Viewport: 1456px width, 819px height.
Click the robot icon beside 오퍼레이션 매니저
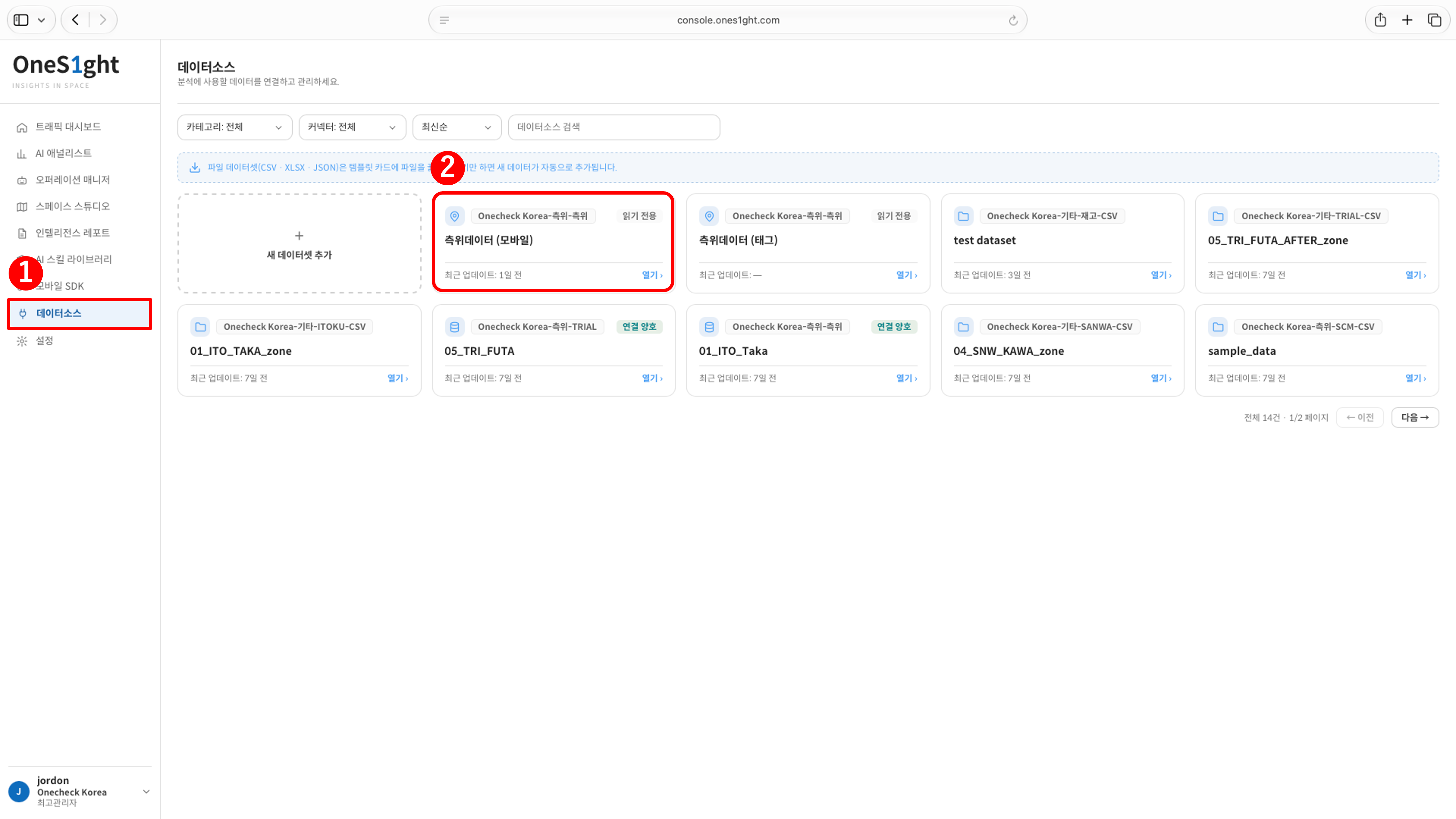[x=22, y=180]
